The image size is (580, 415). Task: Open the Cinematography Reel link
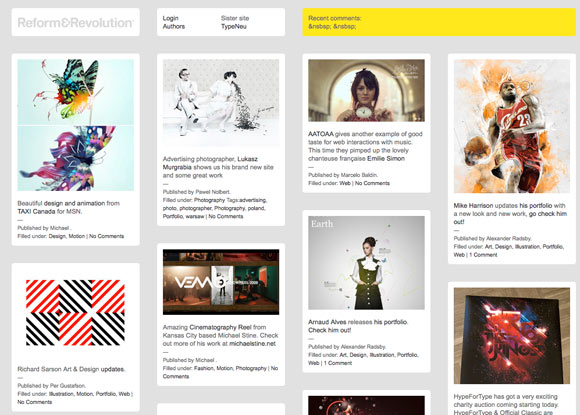pyautogui.click(x=220, y=327)
